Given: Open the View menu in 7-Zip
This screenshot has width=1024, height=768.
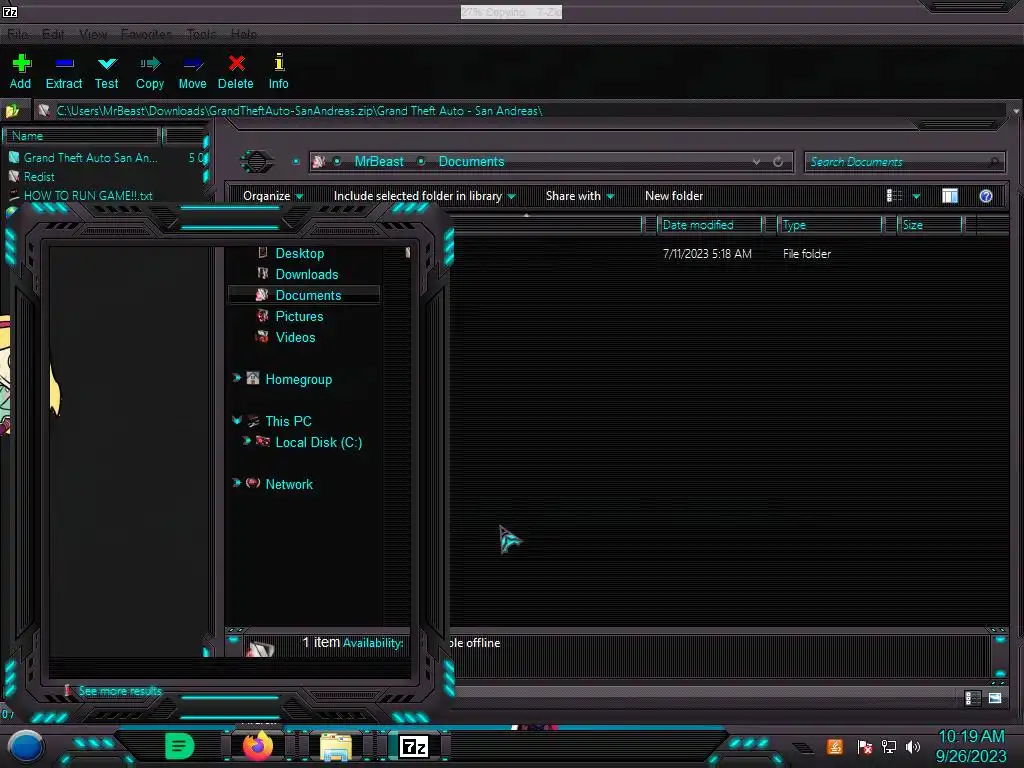Looking at the screenshot, I should coord(93,34).
